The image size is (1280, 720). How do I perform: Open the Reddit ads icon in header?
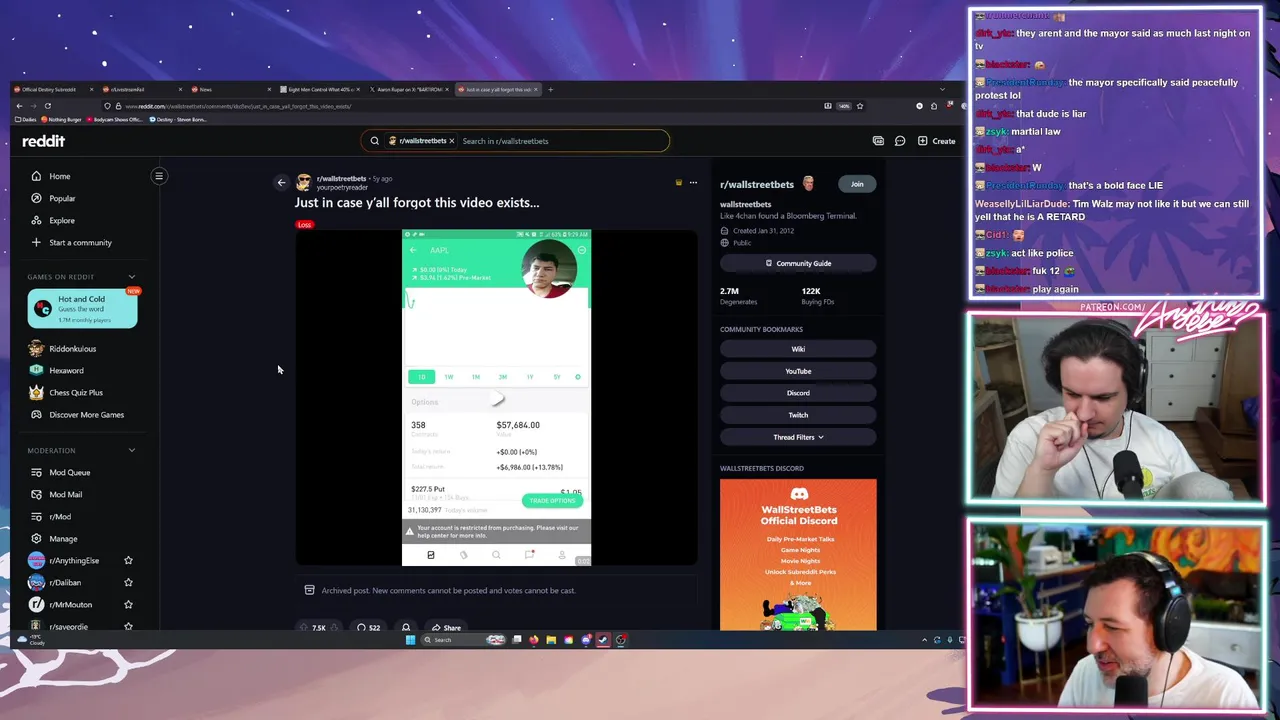878,141
